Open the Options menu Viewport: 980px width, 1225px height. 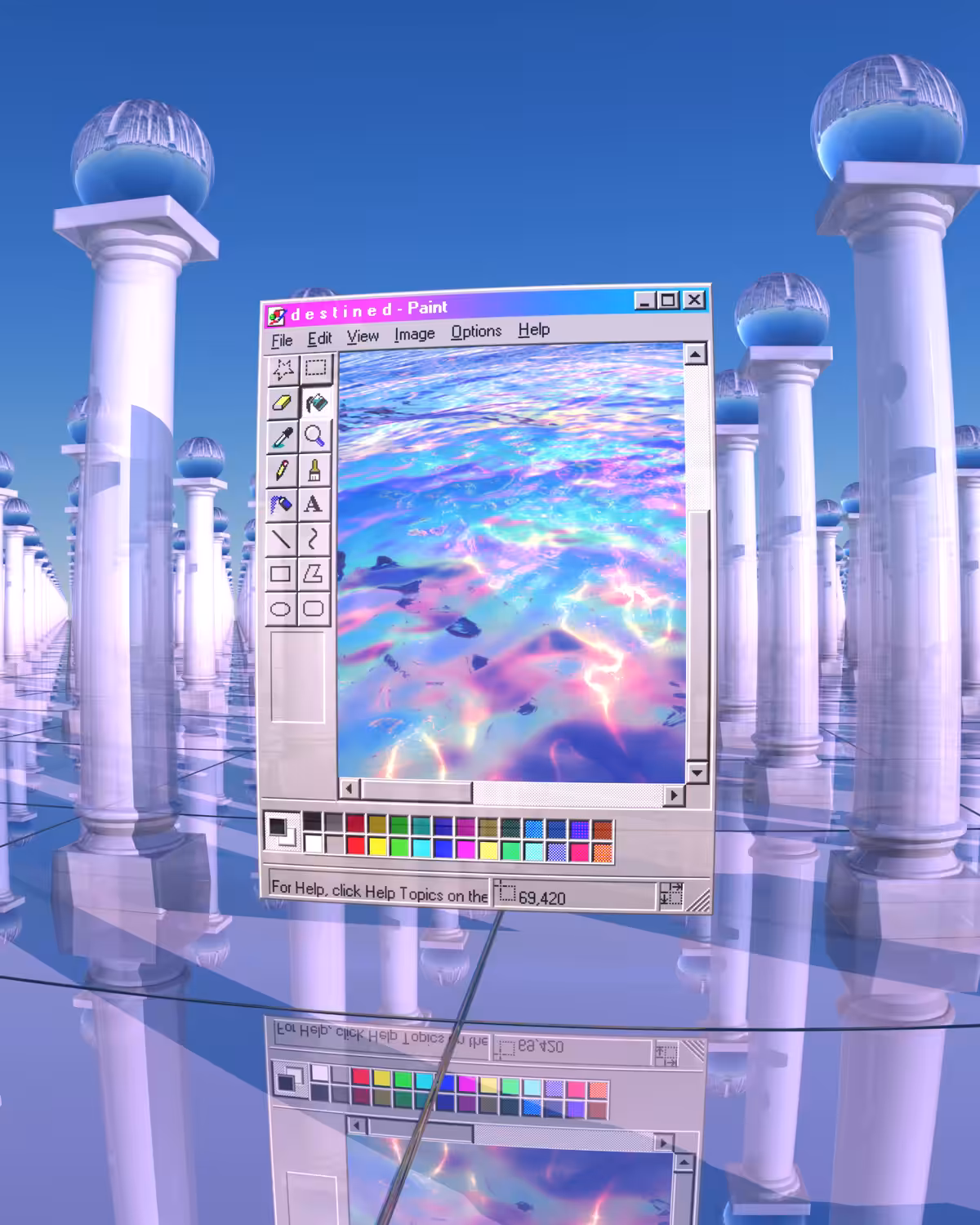click(x=476, y=332)
